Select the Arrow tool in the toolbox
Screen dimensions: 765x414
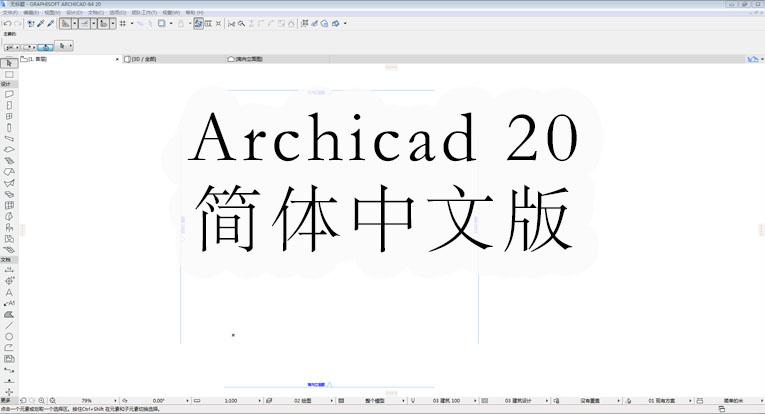coord(9,63)
